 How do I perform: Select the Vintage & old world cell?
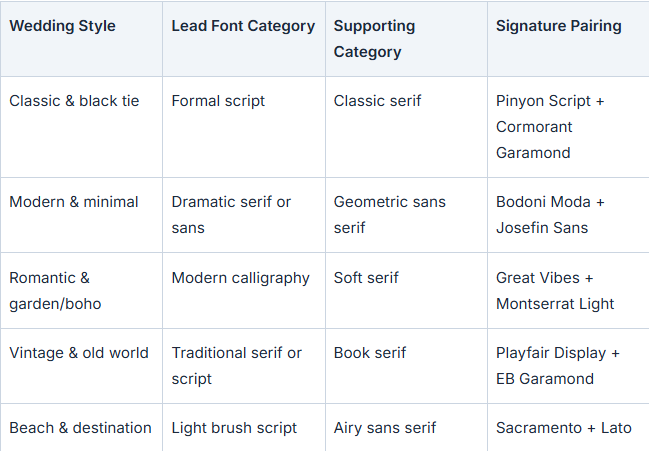82,366
